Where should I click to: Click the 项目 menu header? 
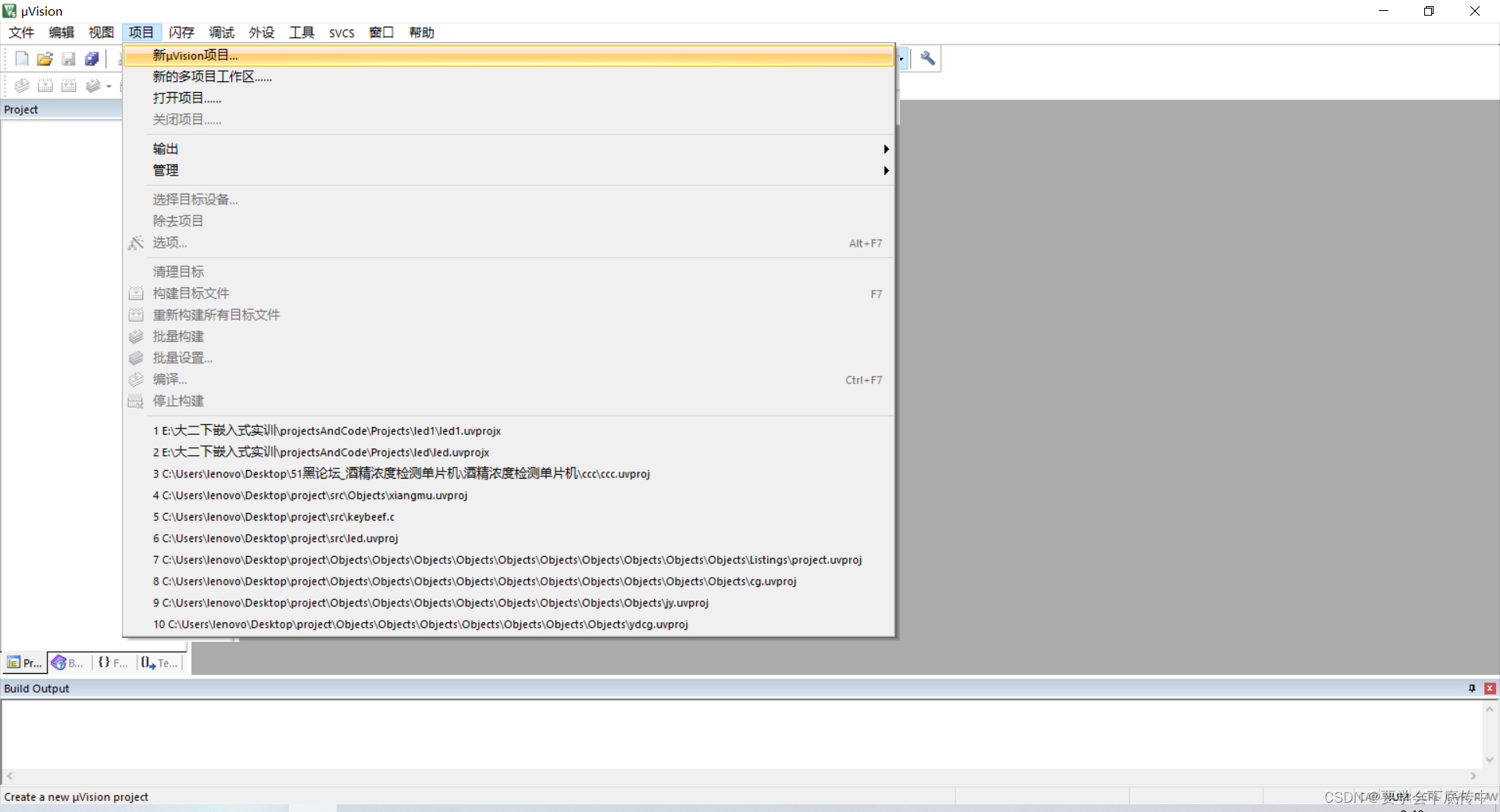pyautogui.click(x=141, y=32)
